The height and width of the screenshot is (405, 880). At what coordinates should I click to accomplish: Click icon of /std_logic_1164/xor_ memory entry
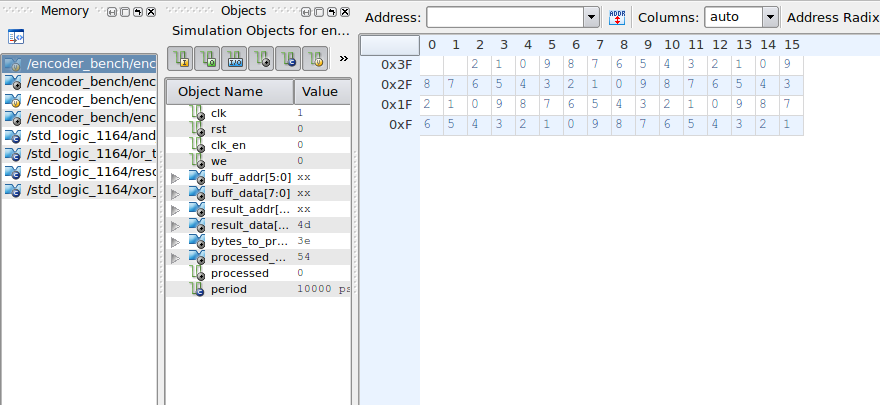pos(13,190)
